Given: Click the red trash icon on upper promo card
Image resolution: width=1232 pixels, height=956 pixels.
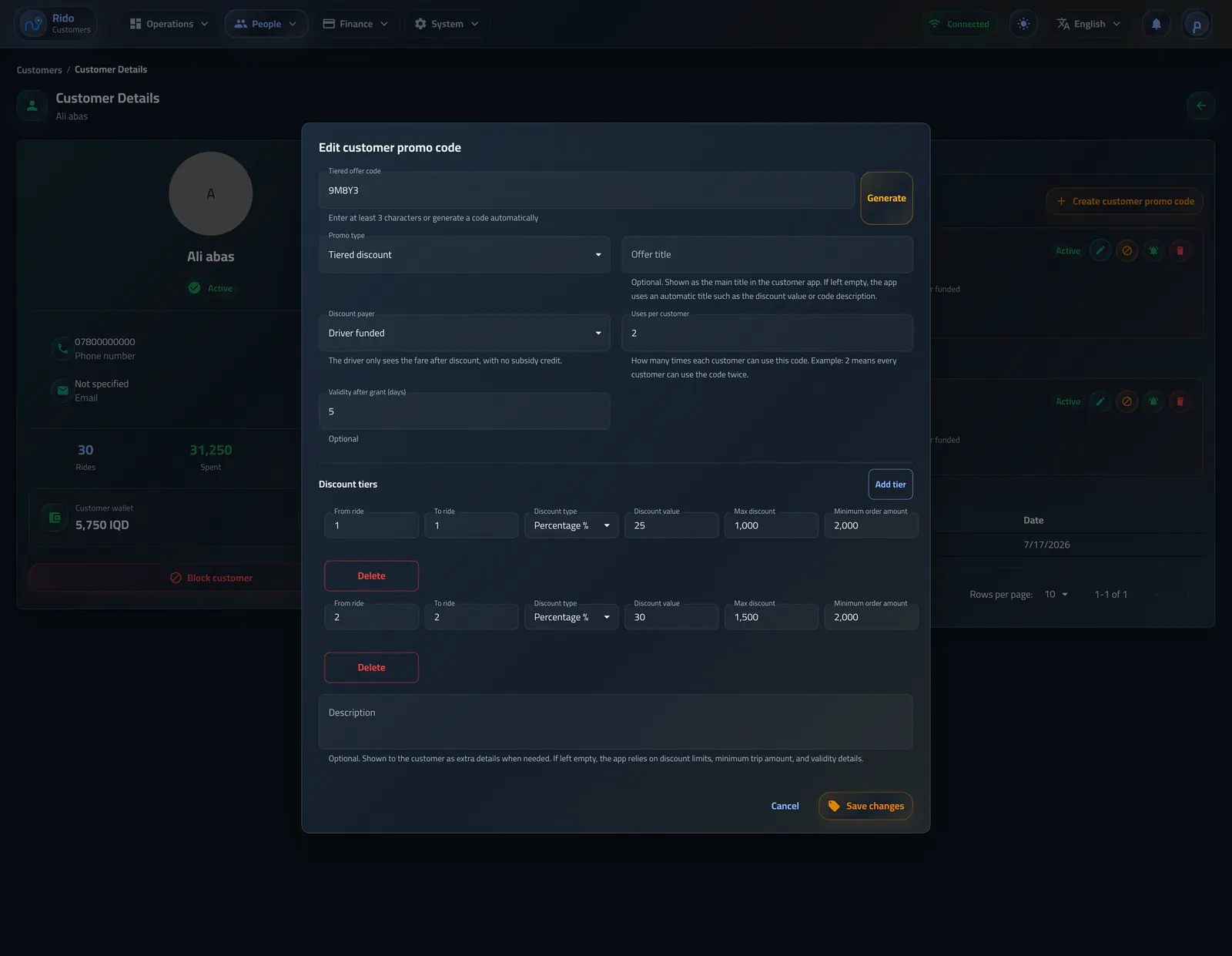Looking at the screenshot, I should point(1180,250).
